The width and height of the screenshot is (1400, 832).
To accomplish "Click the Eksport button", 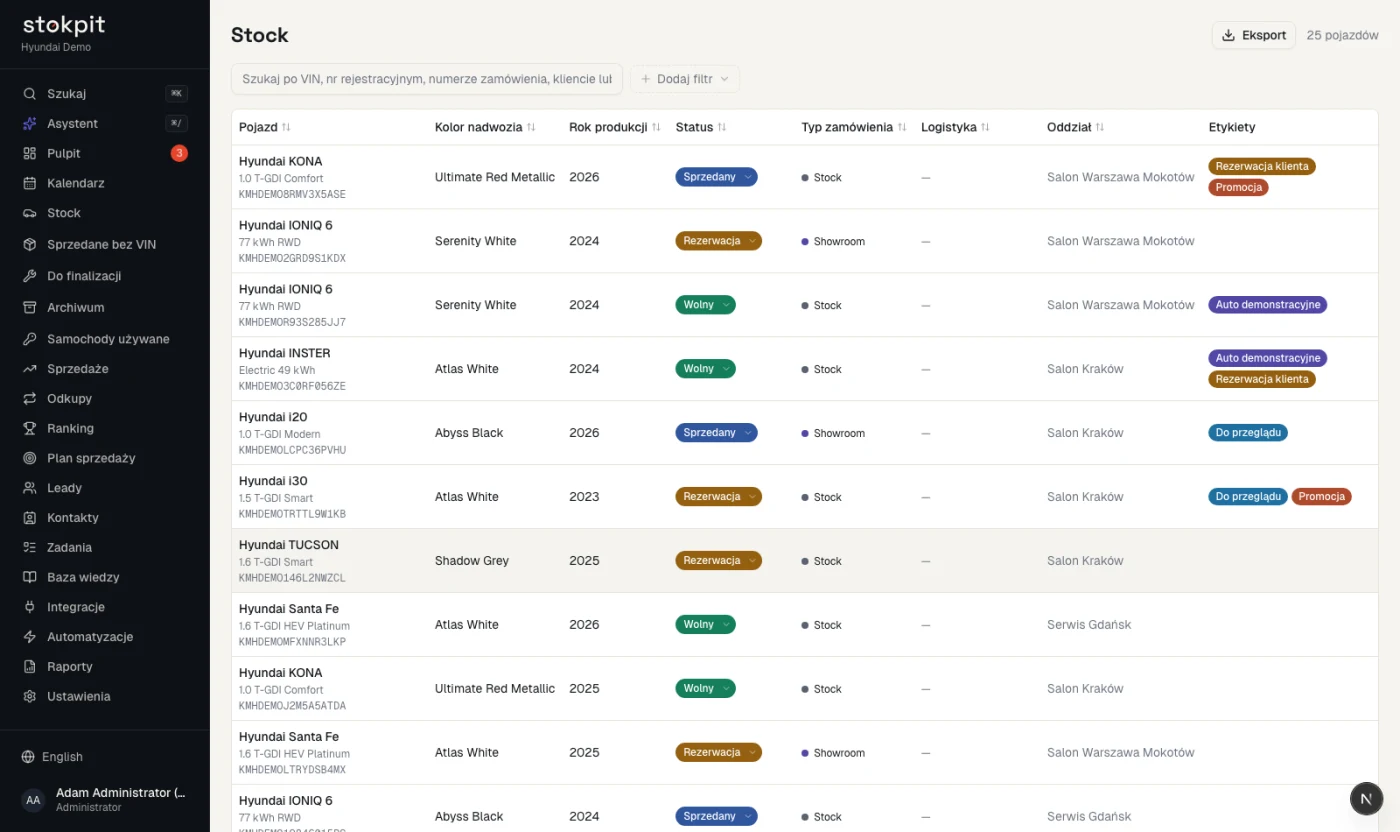I will click(1254, 35).
